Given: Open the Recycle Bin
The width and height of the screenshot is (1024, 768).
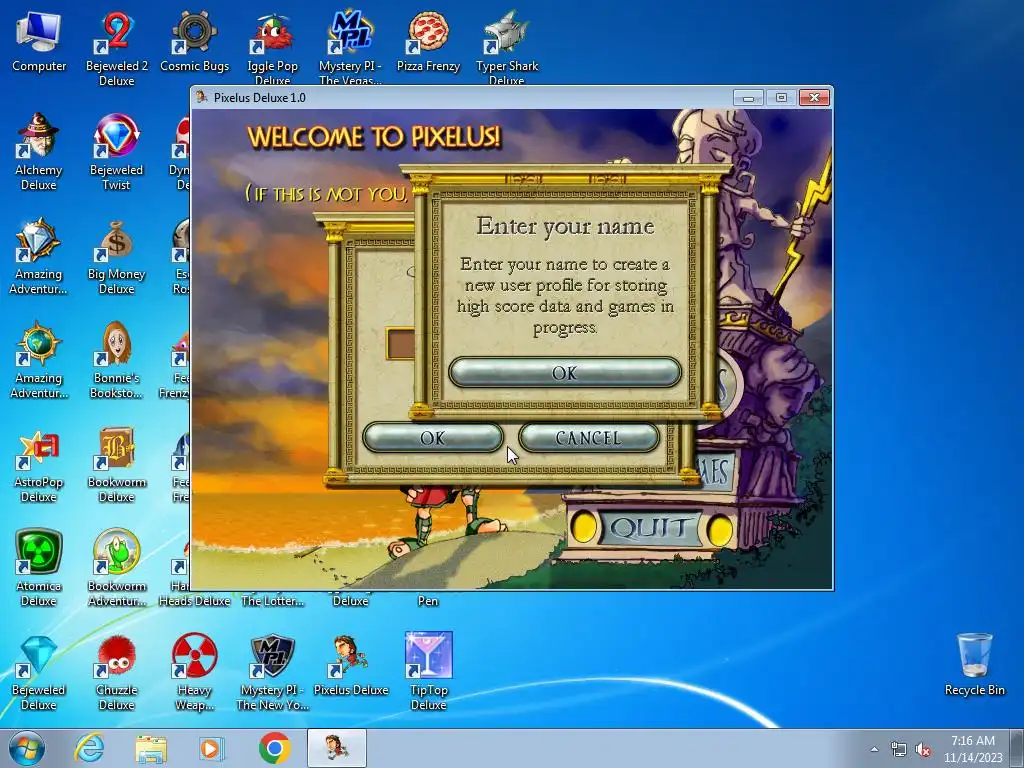Looking at the screenshot, I should click(974, 665).
